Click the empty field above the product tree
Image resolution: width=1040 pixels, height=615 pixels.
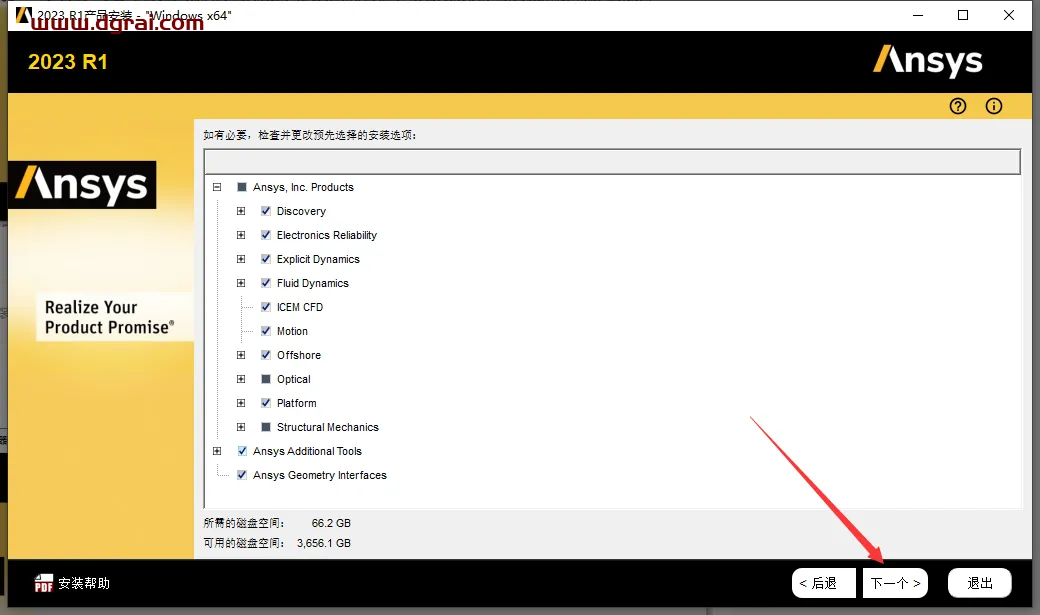click(x=612, y=161)
